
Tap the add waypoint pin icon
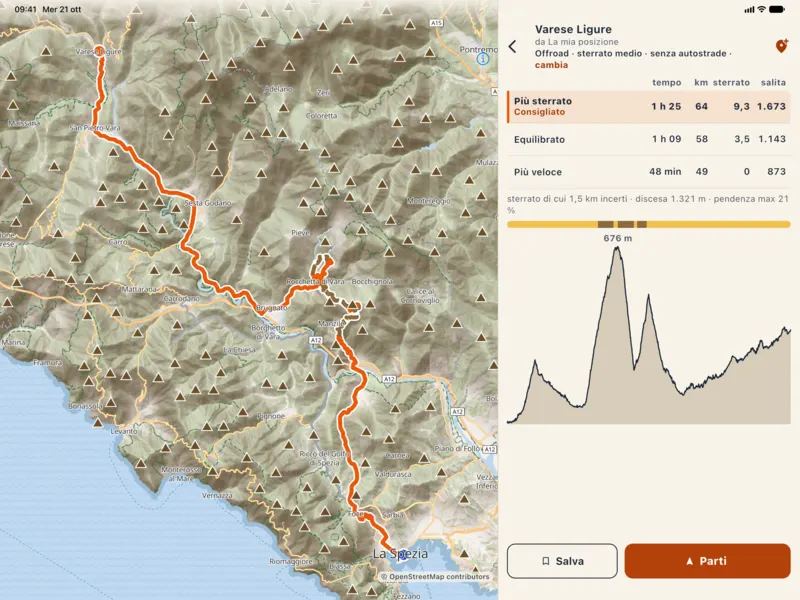click(x=782, y=46)
